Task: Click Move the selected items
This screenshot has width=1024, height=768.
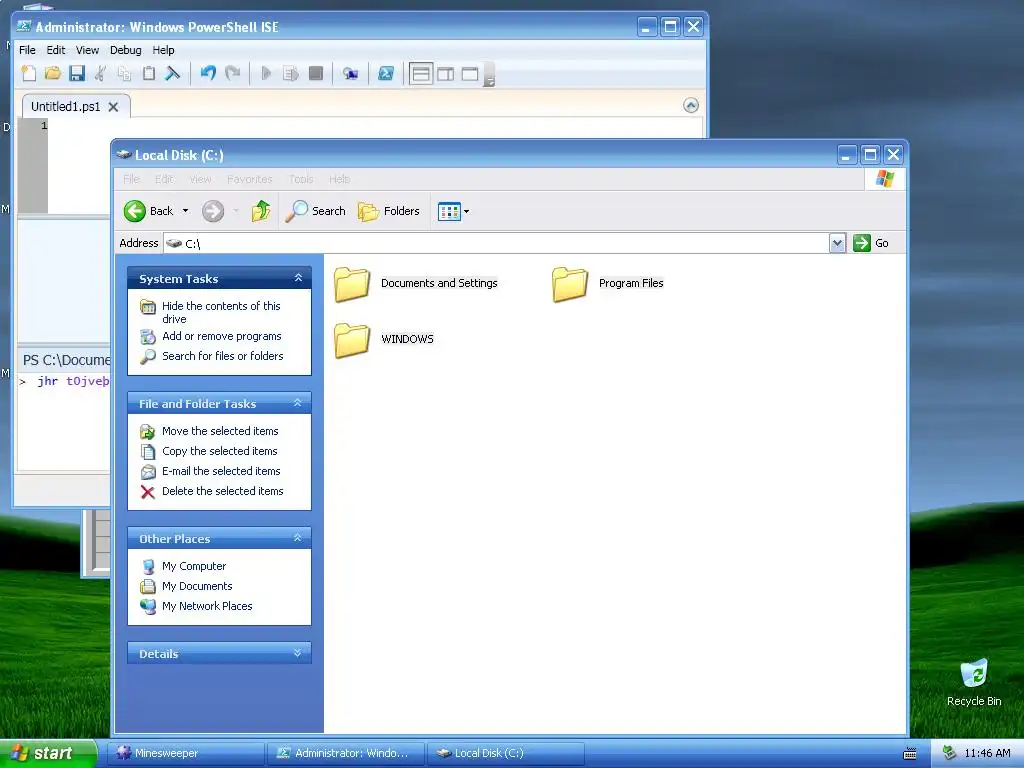Action: click(x=220, y=431)
